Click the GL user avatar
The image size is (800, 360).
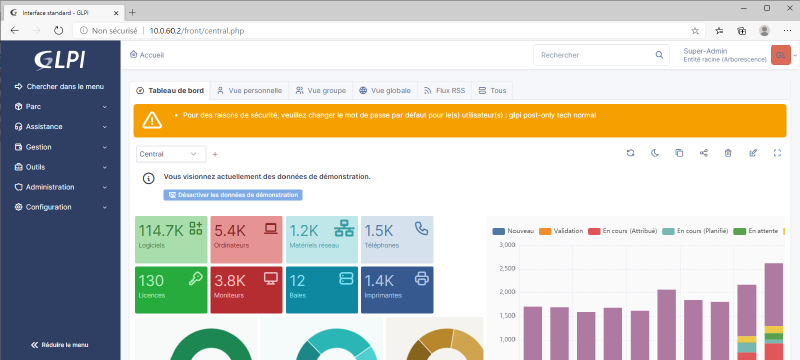[x=781, y=55]
